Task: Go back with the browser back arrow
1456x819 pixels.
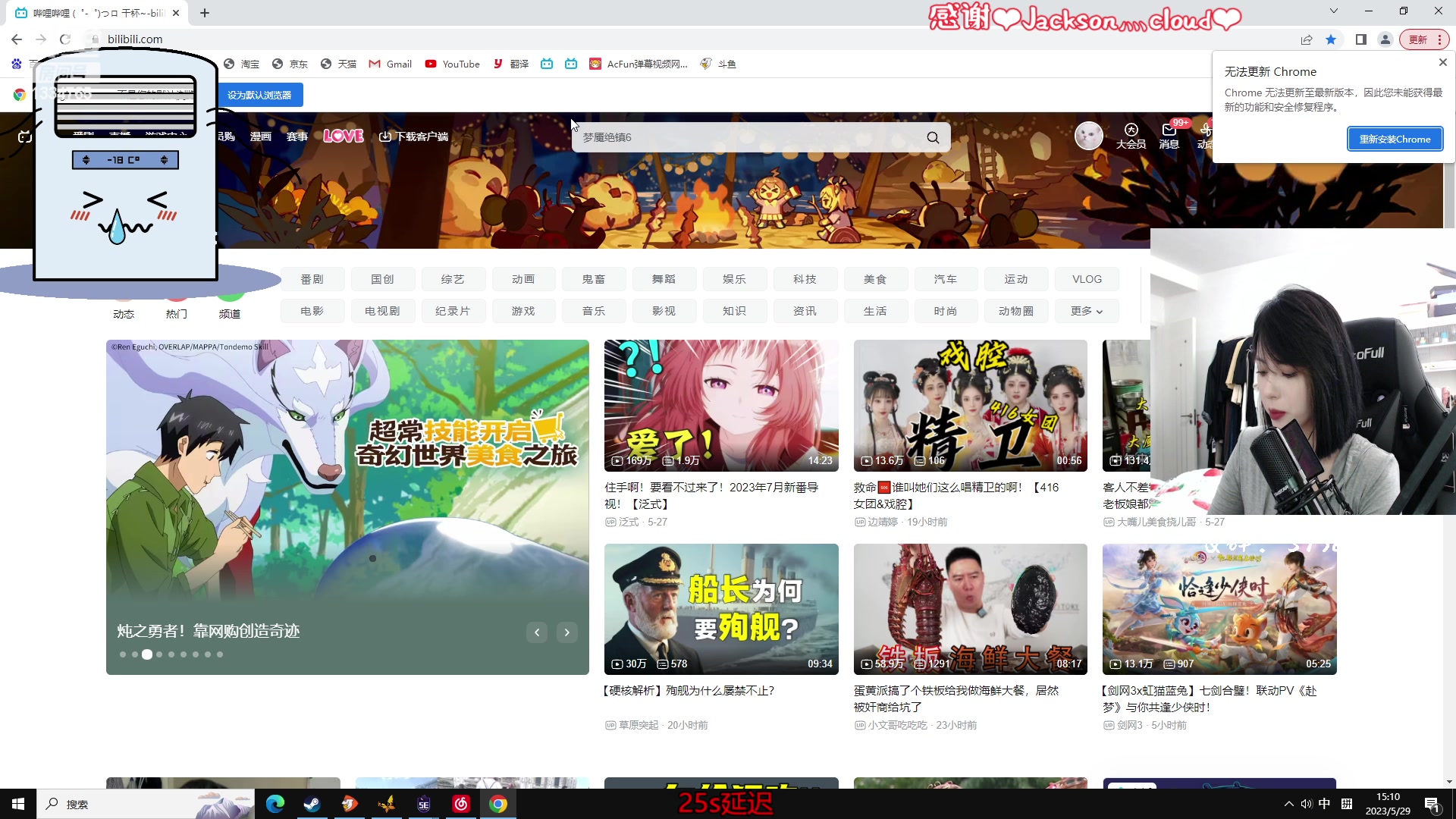Action: pos(17,39)
